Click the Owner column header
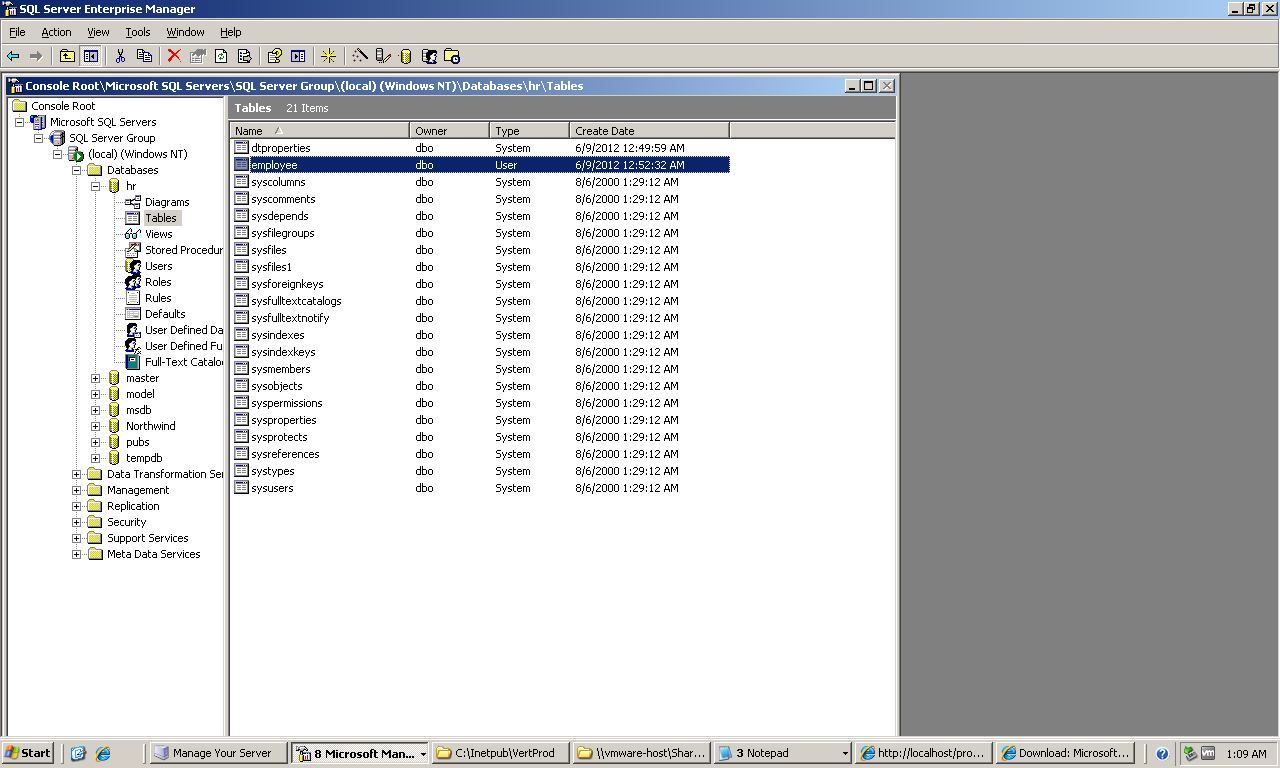Image resolution: width=1280 pixels, height=768 pixels. coord(449,131)
